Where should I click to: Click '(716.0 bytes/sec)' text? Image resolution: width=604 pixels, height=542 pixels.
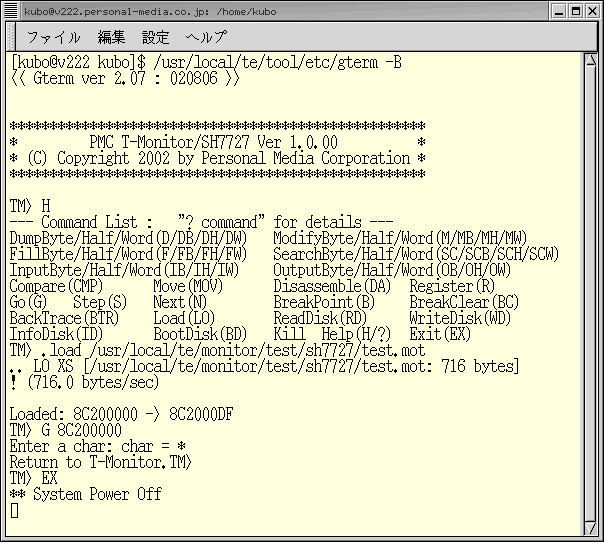(92, 382)
